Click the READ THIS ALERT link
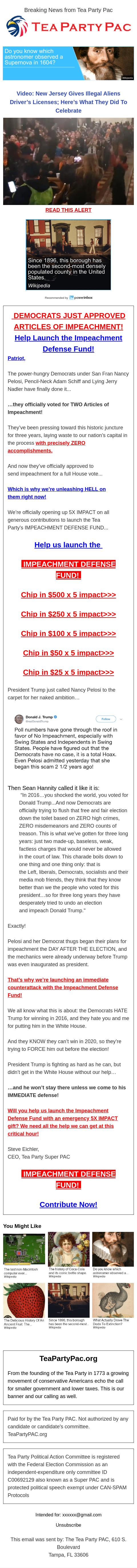 tap(68, 210)
